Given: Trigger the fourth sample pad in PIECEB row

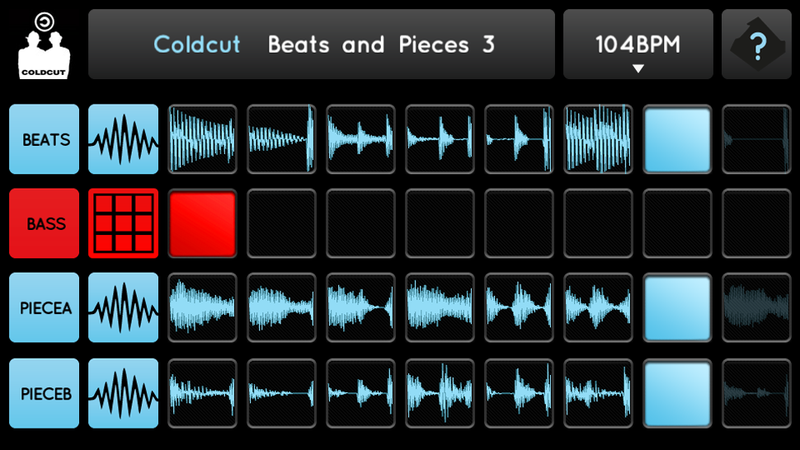Looking at the screenshot, I should (x=440, y=393).
